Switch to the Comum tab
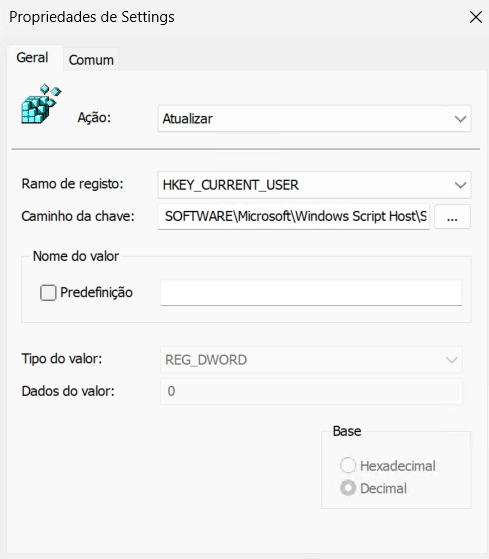Image resolution: width=489 pixels, height=559 pixels. click(x=91, y=60)
